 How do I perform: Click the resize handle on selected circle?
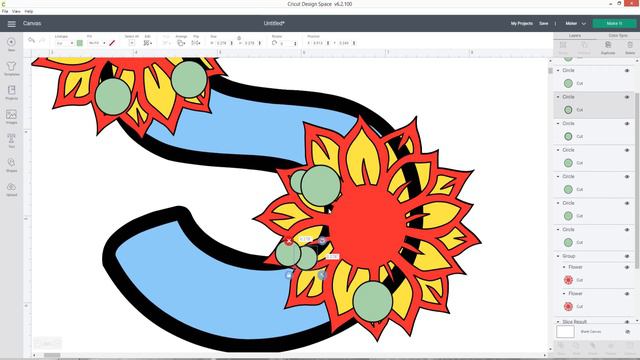(x=322, y=275)
